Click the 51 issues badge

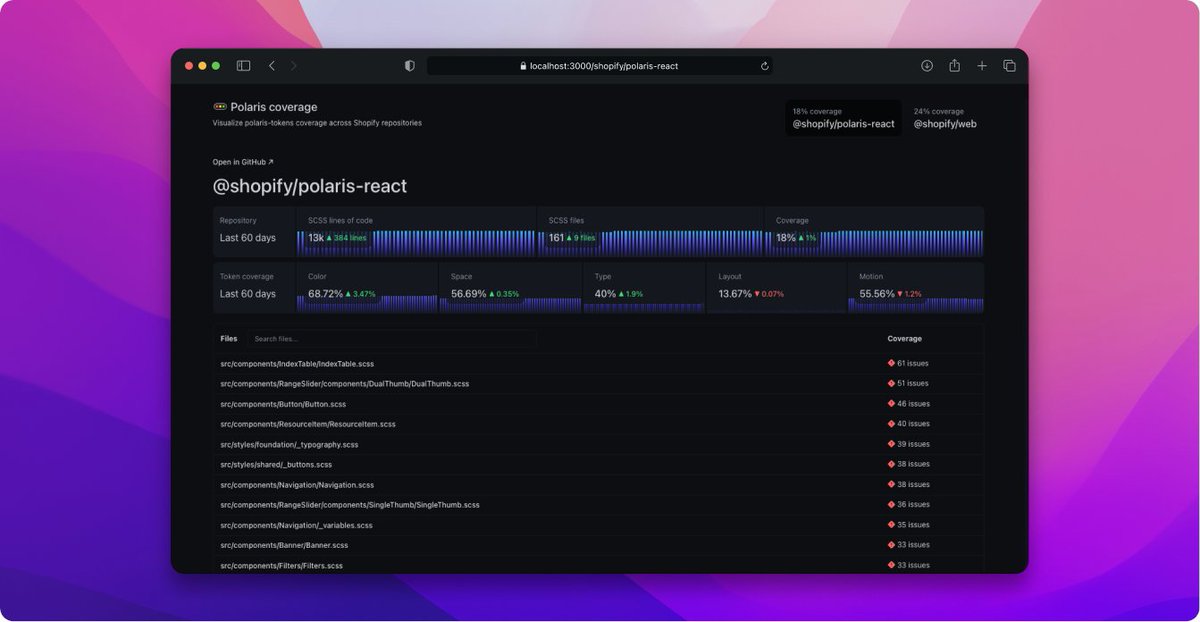coord(909,384)
